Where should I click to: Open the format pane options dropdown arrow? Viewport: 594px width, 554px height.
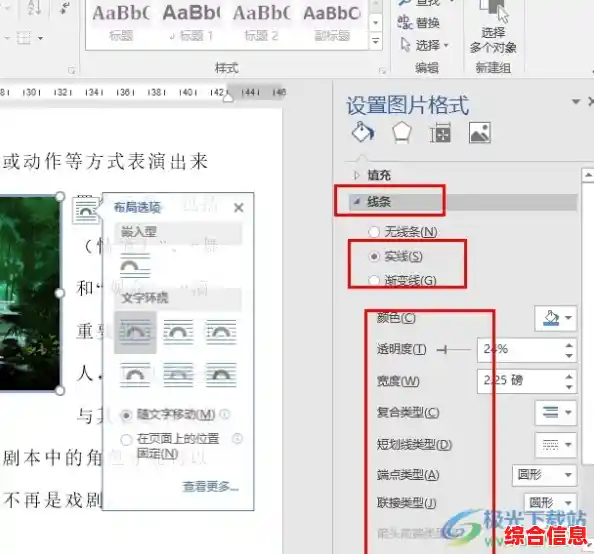pyautogui.click(x=576, y=102)
